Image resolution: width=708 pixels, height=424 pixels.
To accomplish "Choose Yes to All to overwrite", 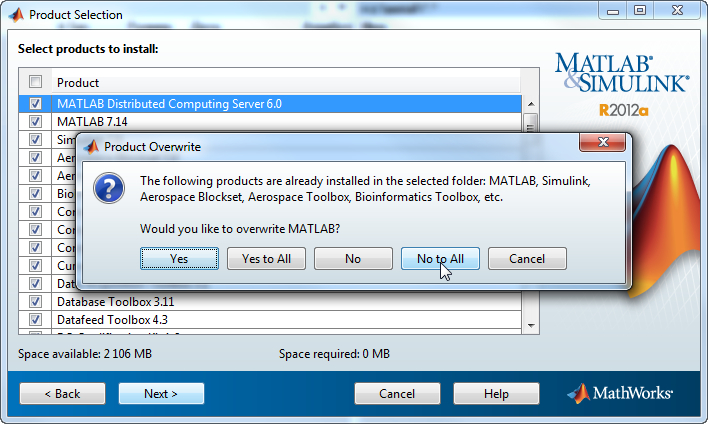I will click(266, 259).
